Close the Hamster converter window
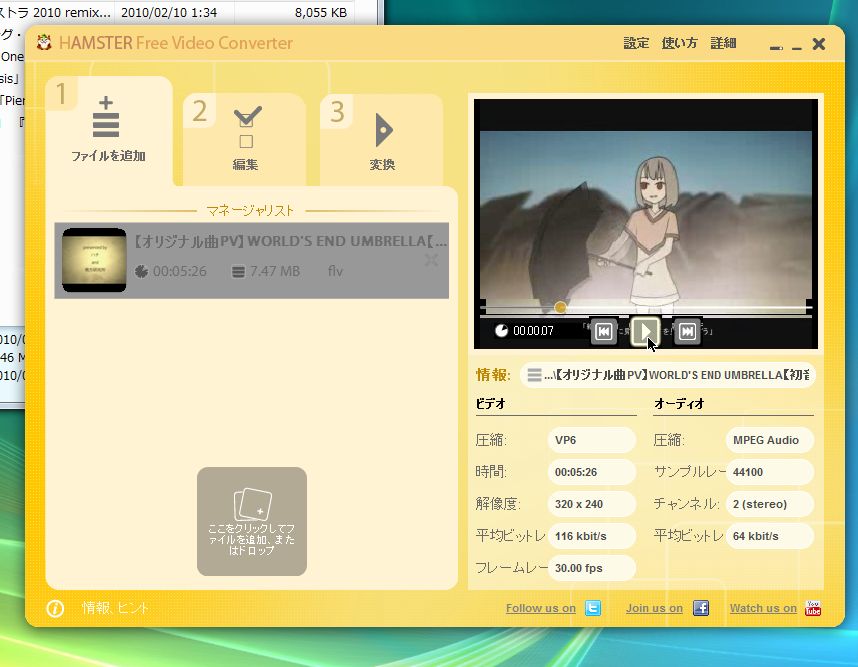 point(819,44)
